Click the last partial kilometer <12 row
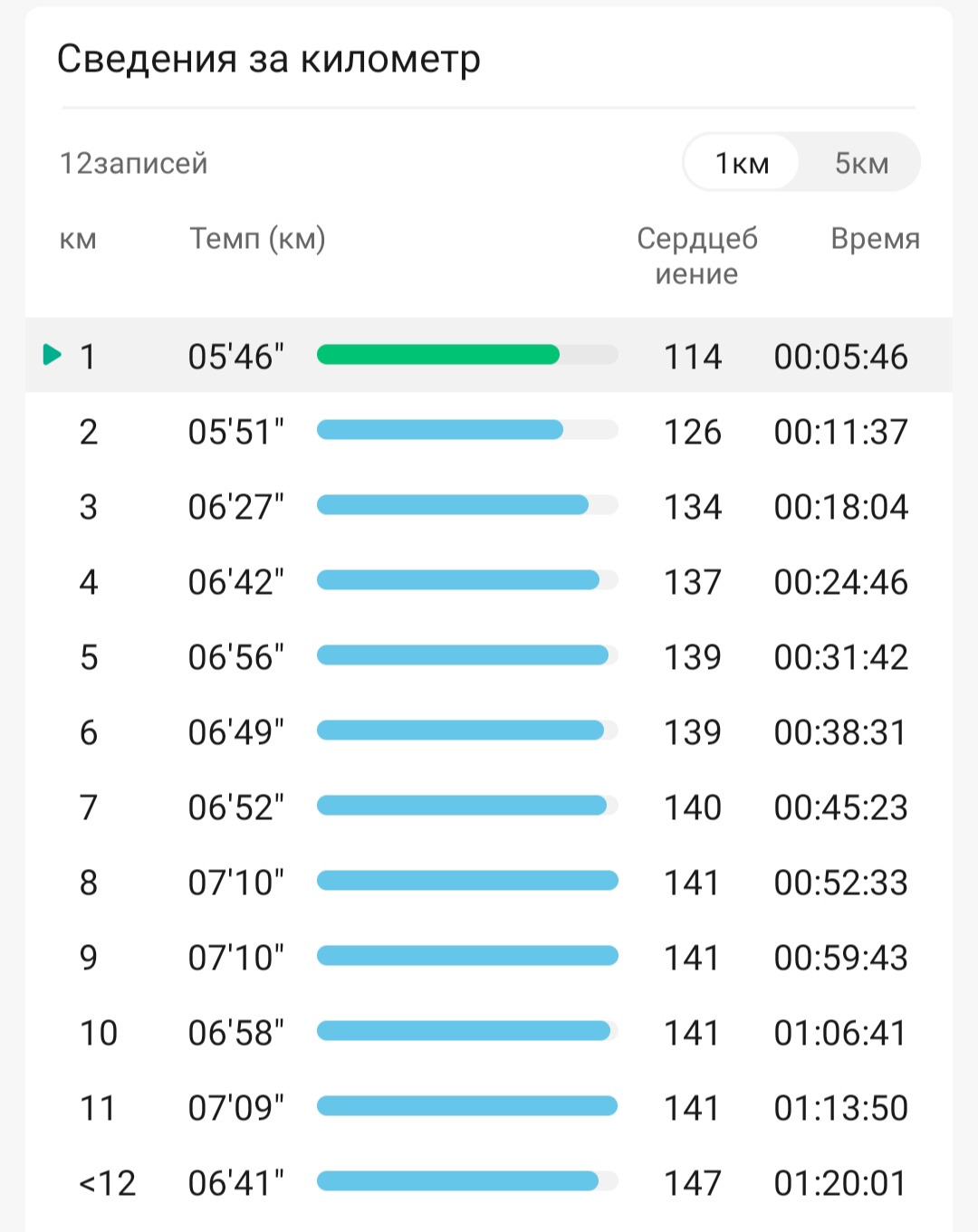The image size is (978, 1232). (489, 1182)
